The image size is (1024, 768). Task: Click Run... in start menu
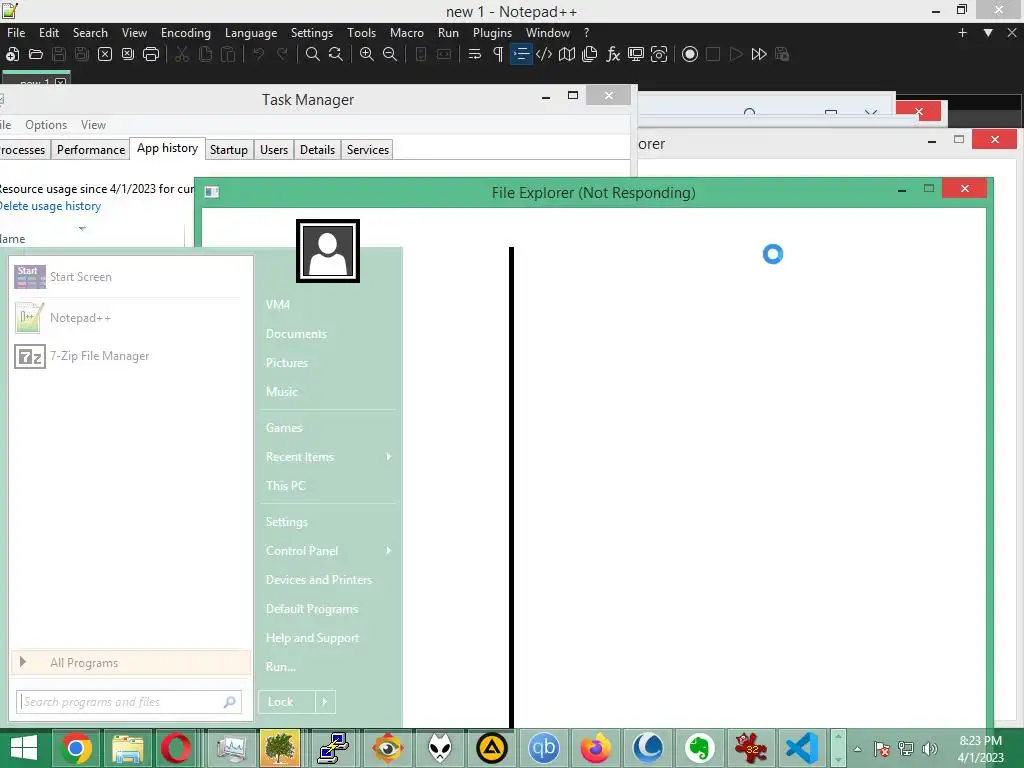pyautogui.click(x=281, y=667)
